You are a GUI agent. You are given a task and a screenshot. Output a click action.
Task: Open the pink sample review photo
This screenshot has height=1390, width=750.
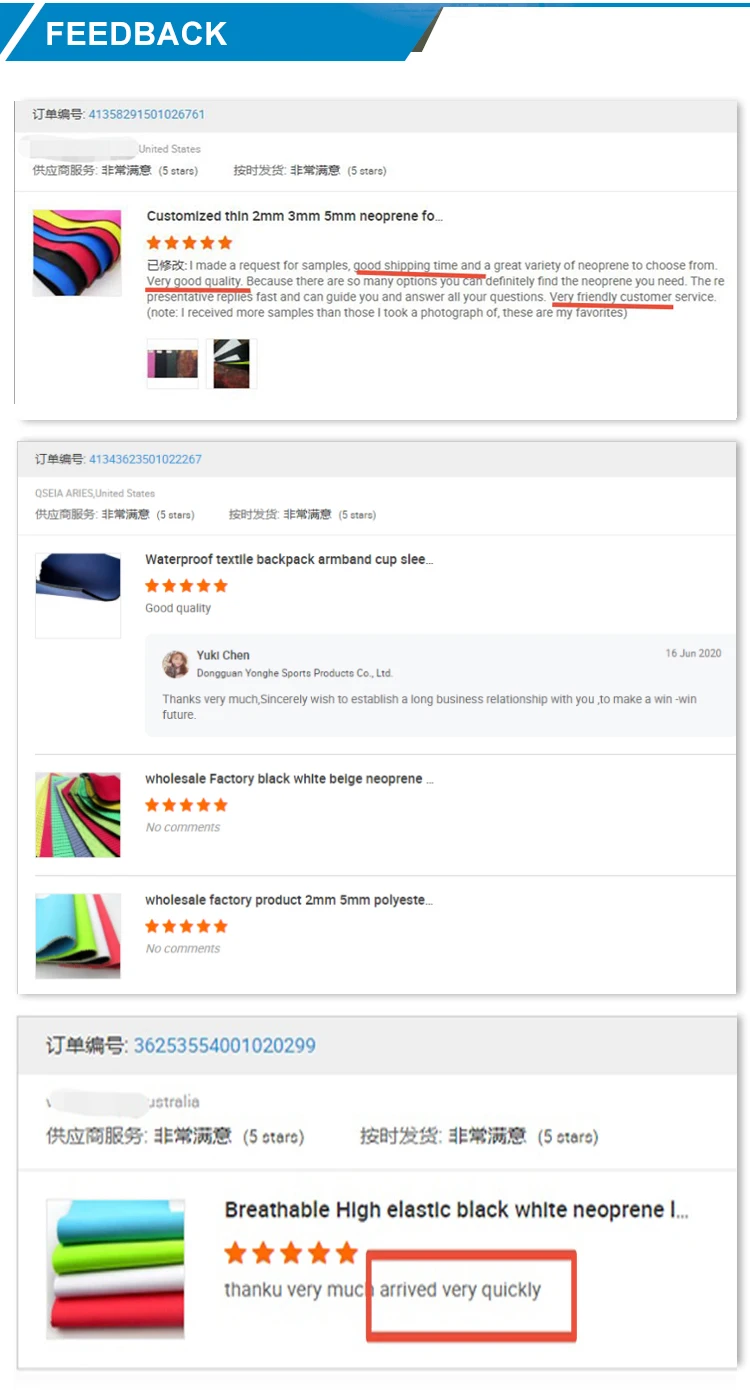172,364
